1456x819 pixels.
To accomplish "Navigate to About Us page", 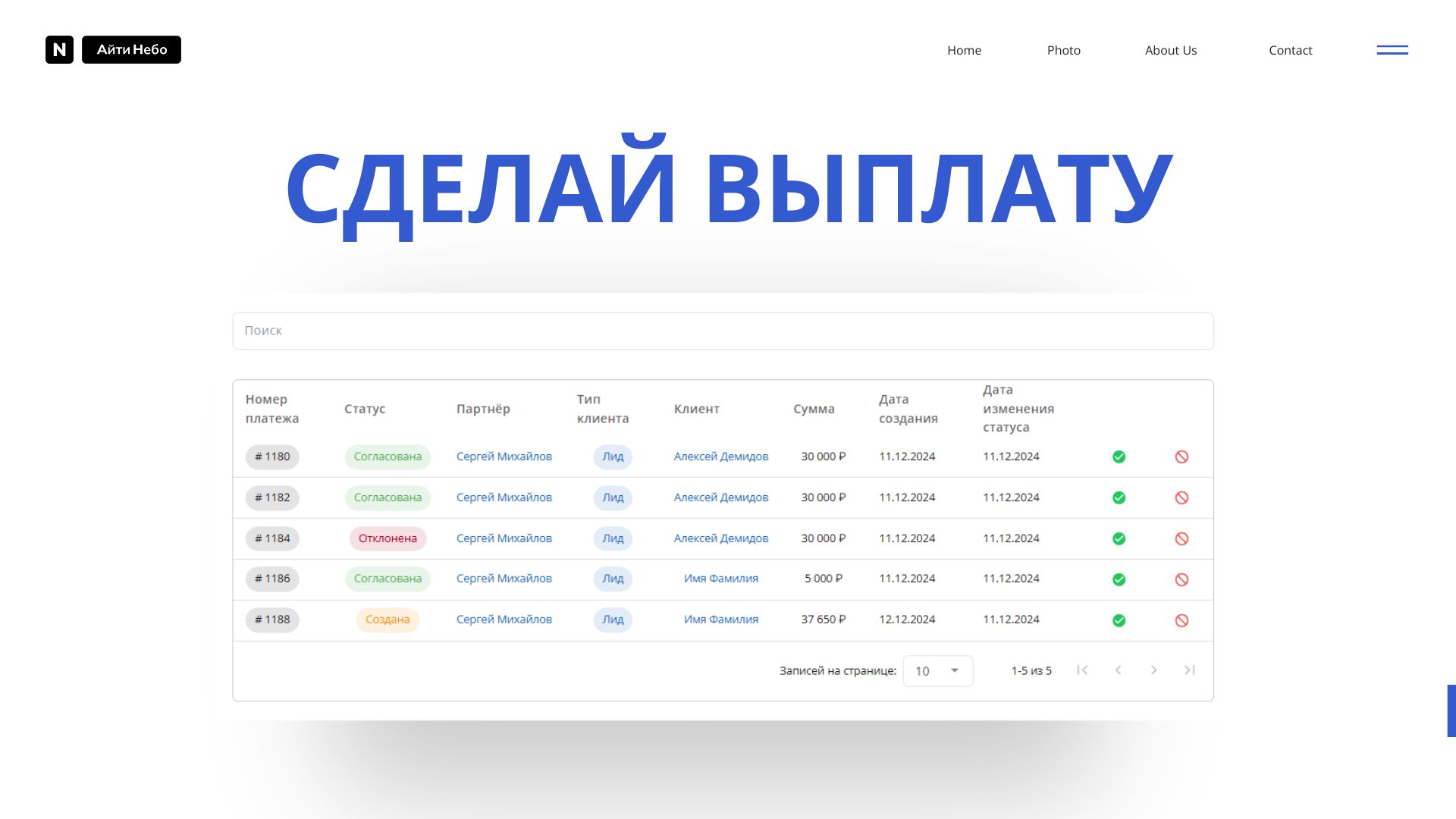I will coord(1170,50).
